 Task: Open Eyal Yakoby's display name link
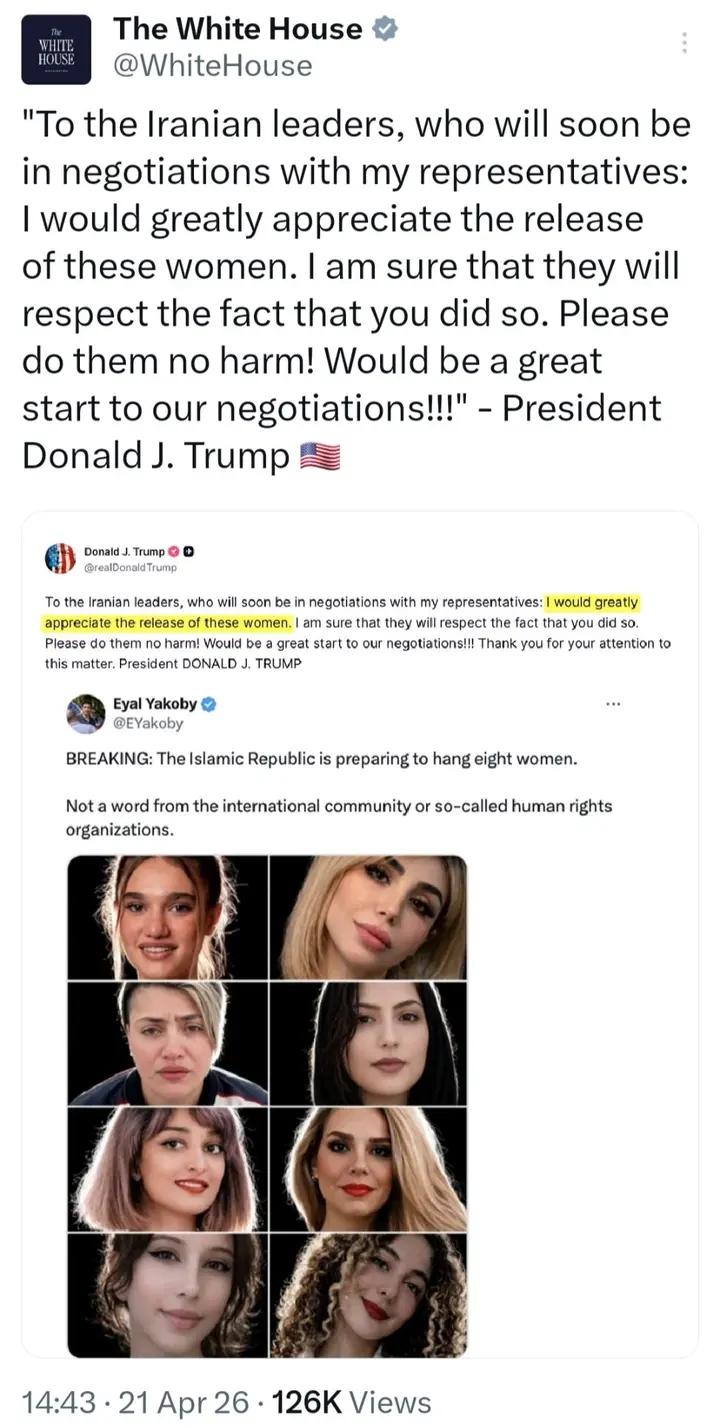[x=155, y=704]
